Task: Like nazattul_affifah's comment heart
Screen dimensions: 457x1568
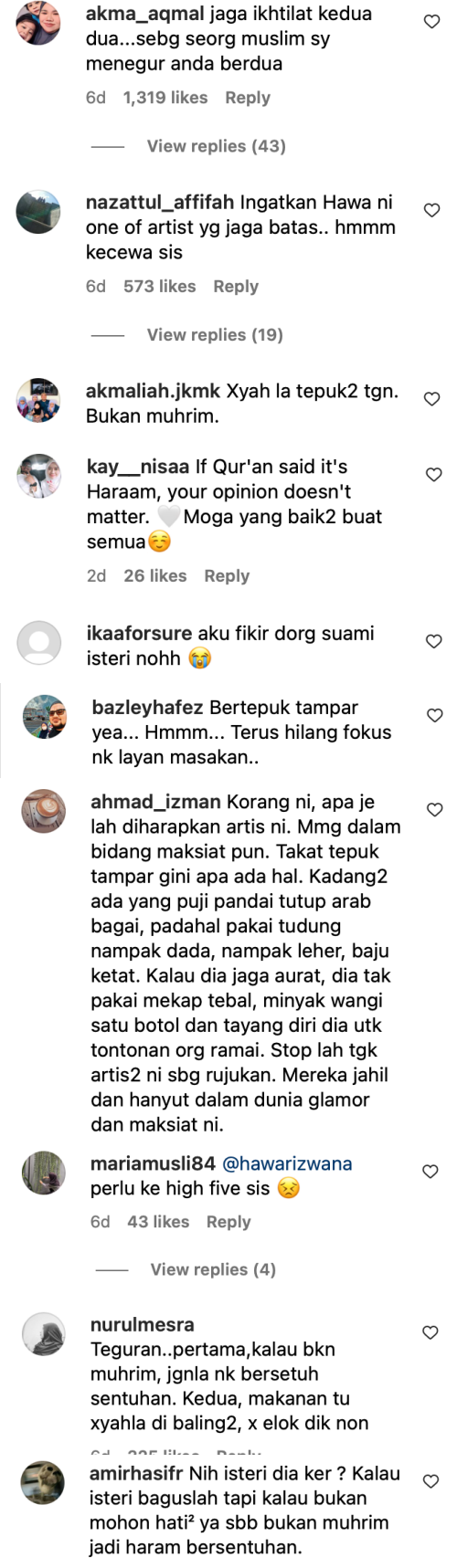Action: point(432,210)
